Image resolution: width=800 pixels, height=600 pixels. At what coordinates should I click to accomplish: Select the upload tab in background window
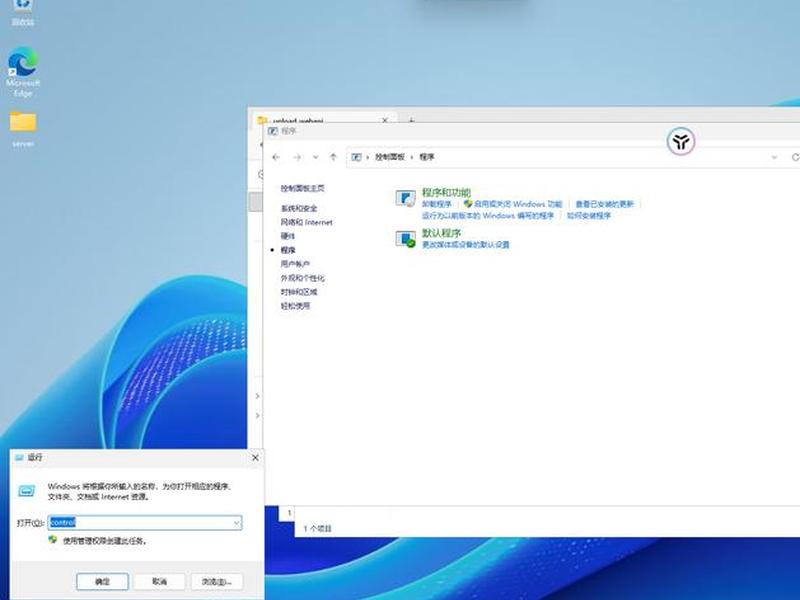coord(324,120)
